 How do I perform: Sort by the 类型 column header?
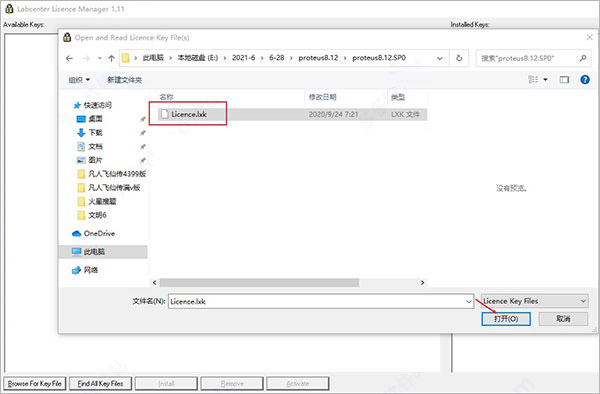click(x=398, y=97)
